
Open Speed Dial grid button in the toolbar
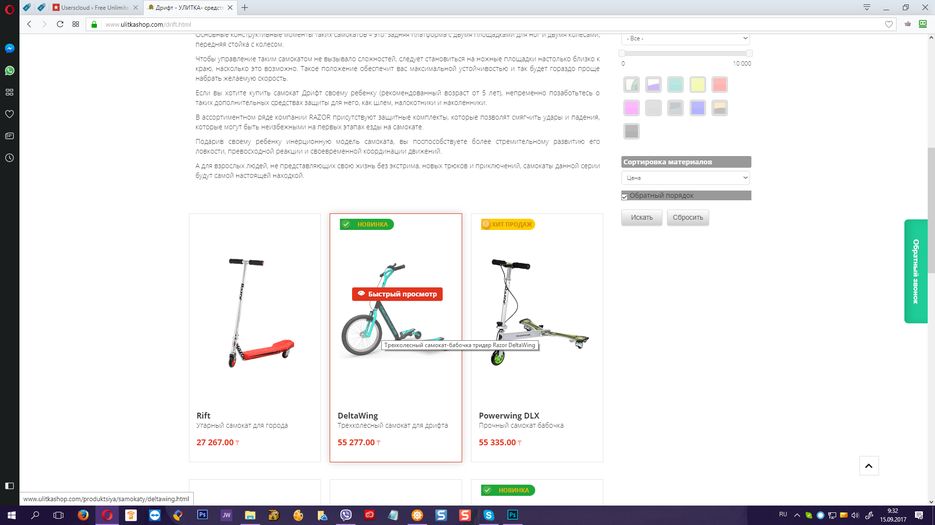[x=76, y=24]
